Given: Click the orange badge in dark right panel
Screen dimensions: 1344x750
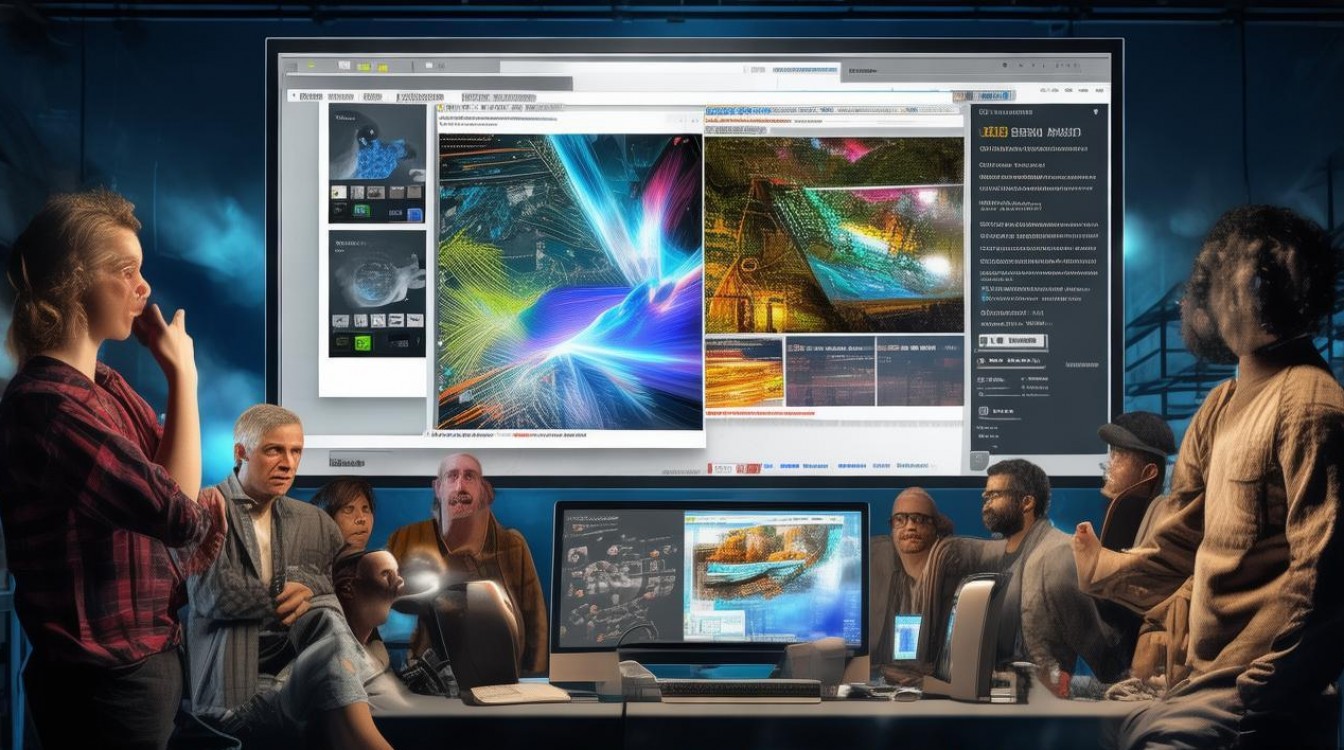Looking at the screenshot, I should [x=992, y=131].
